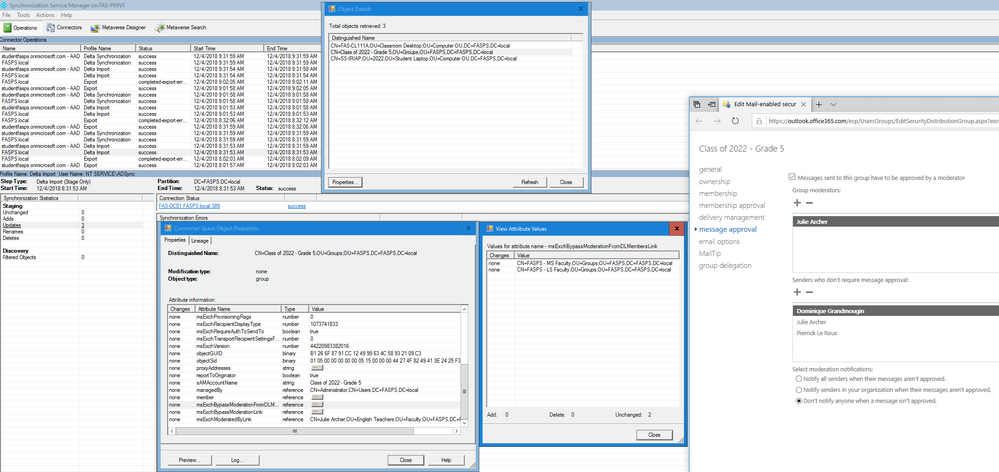Click the Preview... button
The width and height of the screenshot is (999, 472).
pyautogui.click(x=189, y=460)
